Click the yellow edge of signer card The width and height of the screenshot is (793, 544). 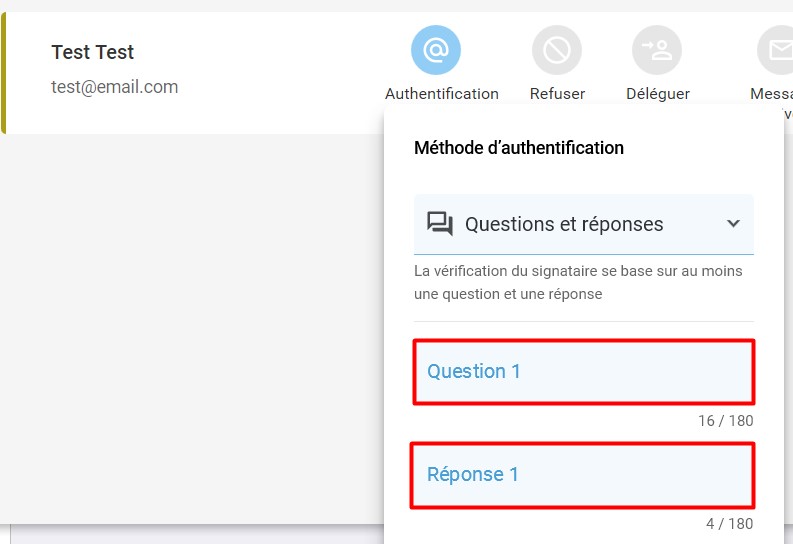point(3,73)
